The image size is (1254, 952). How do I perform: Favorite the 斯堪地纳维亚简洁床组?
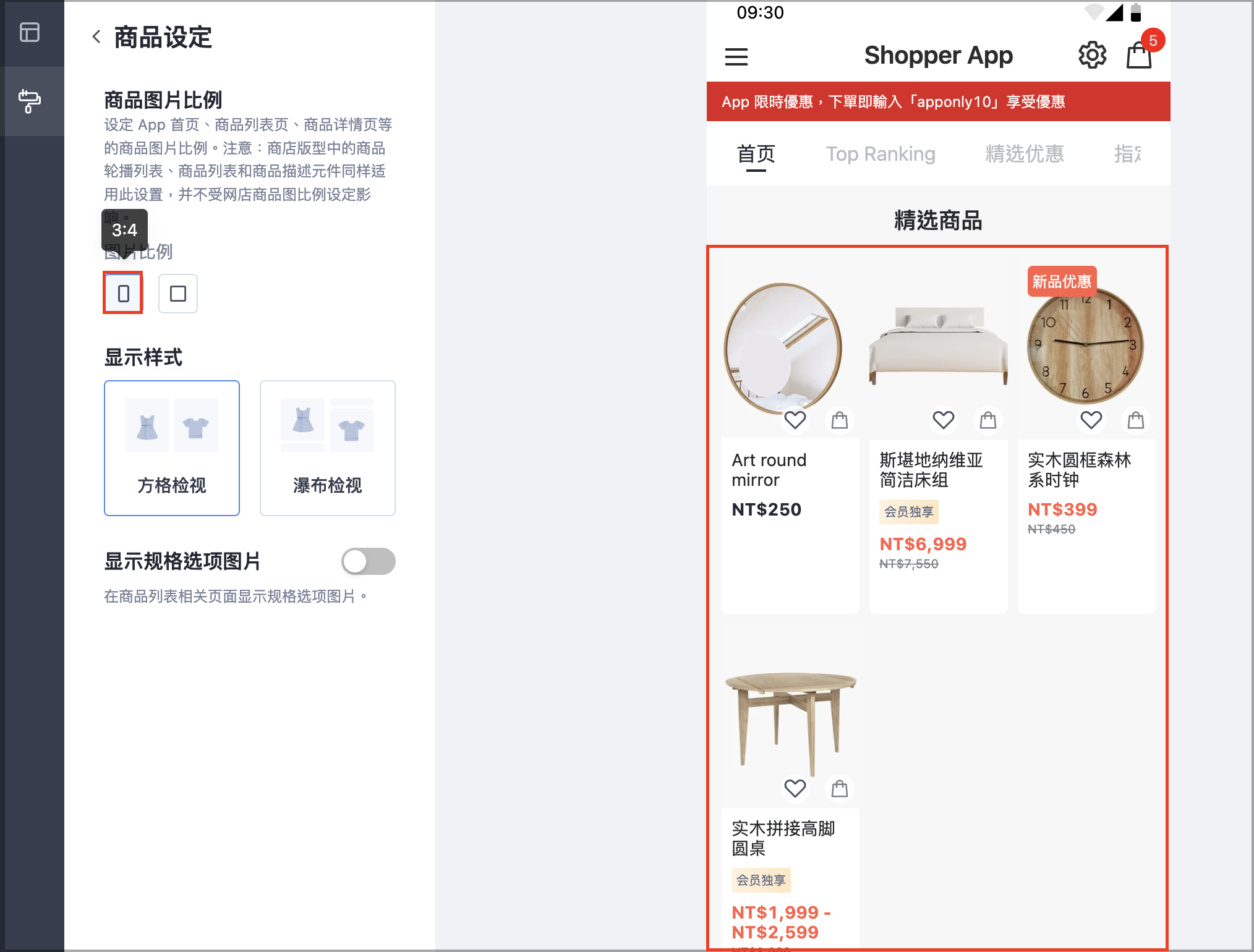944,420
